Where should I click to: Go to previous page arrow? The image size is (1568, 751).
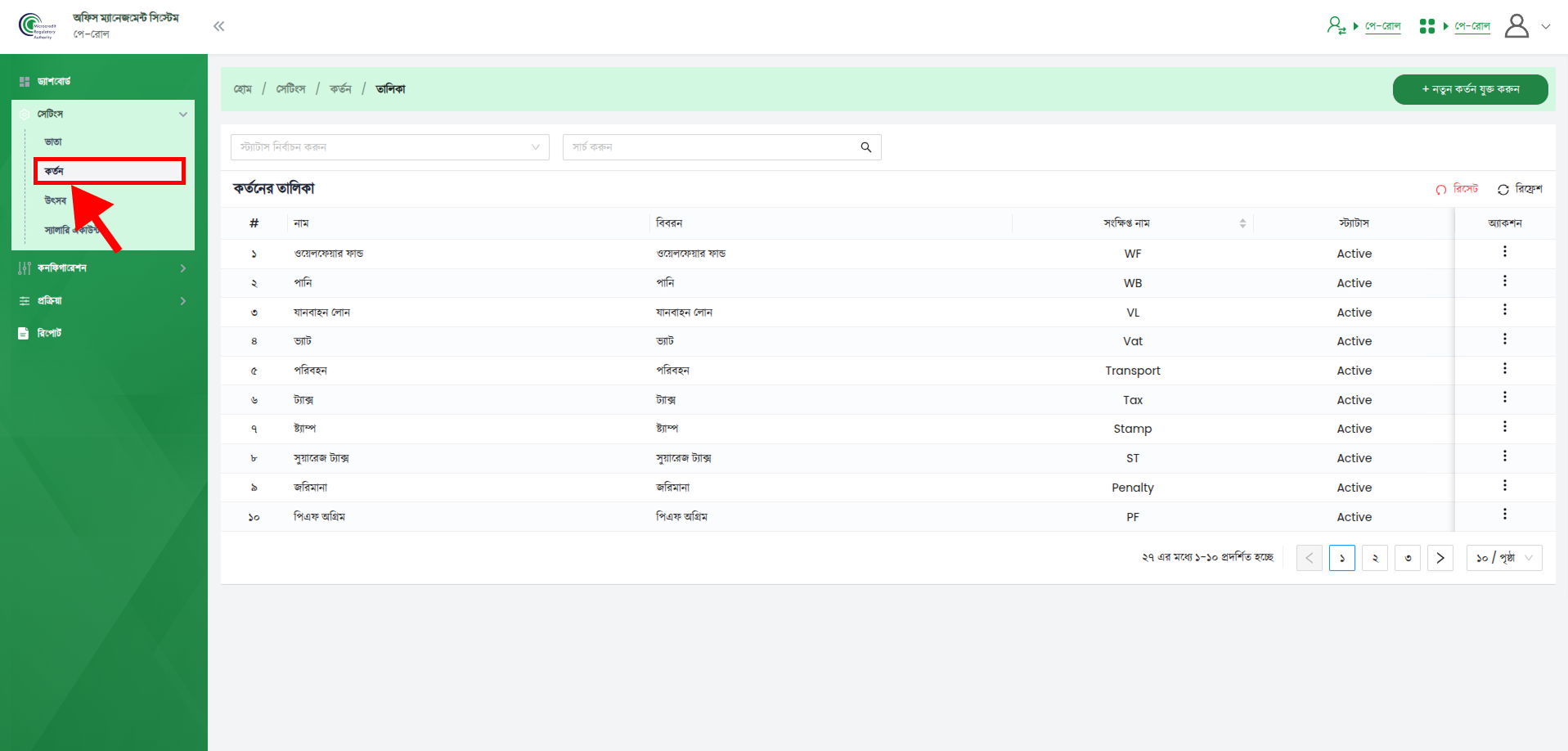click(1309, 558)
